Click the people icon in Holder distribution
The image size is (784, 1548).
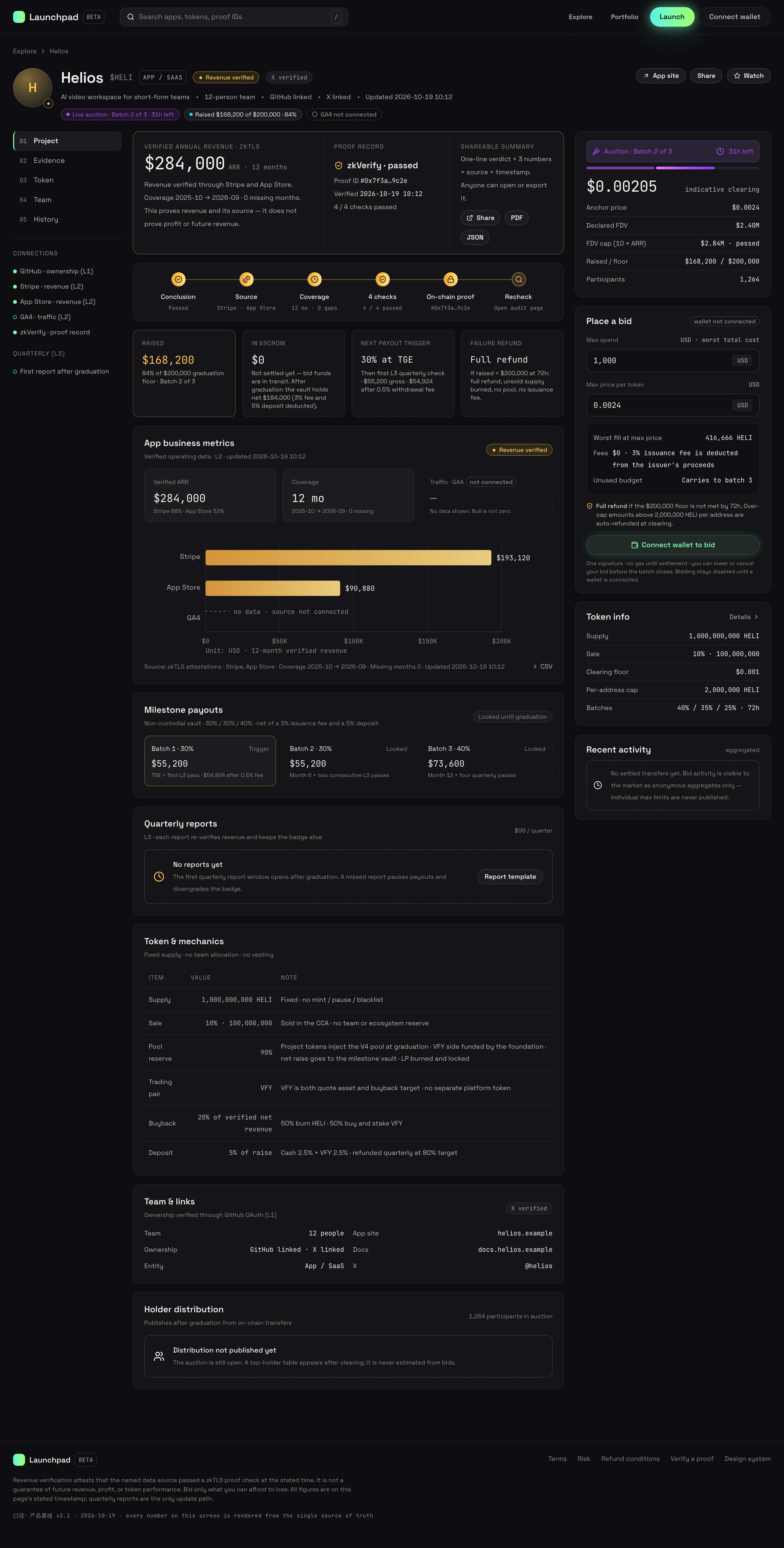[x=159, y=1356]
